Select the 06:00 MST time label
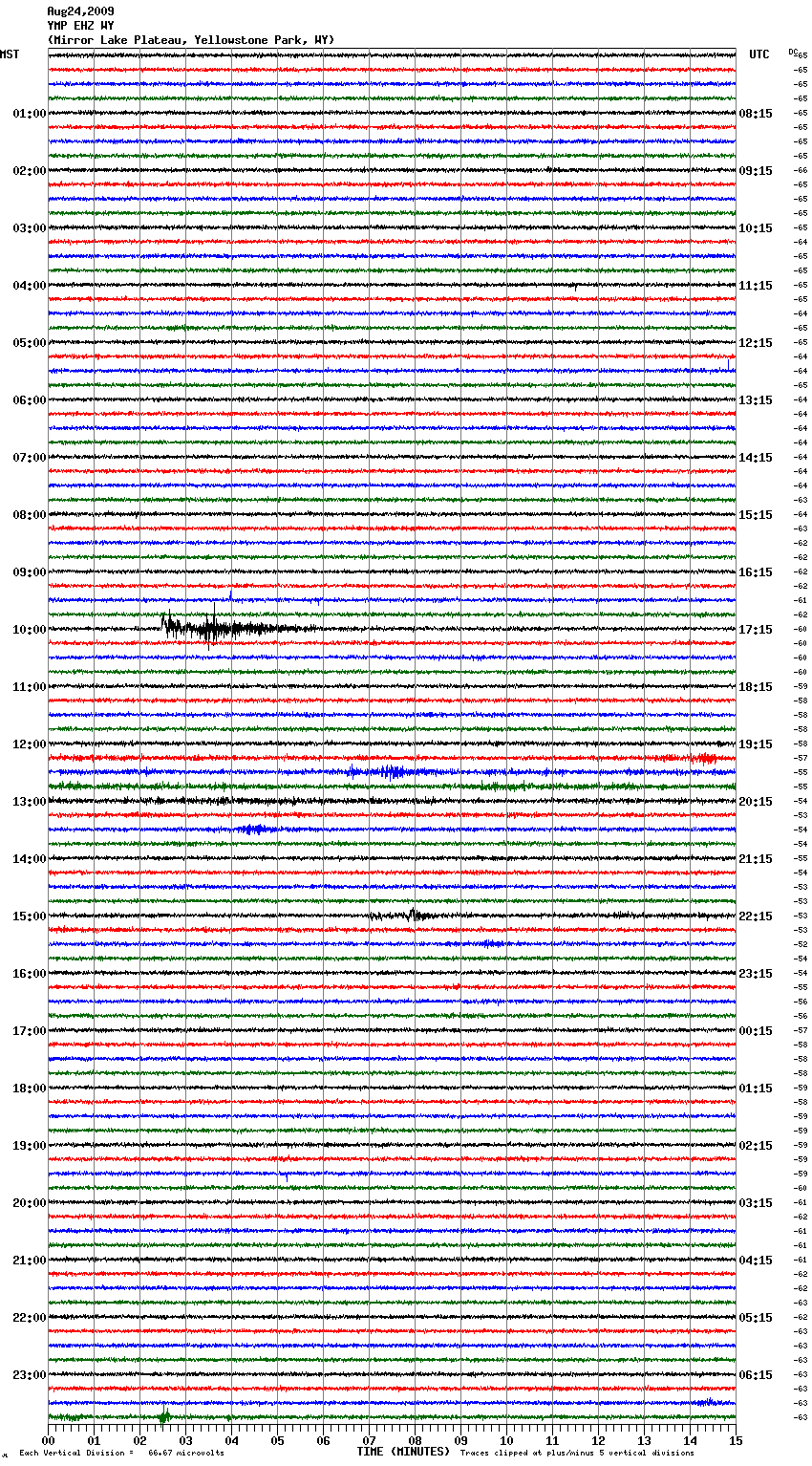Image resolution: width=812 pixels, height=1466 pixels. click(x=30, y=400)
